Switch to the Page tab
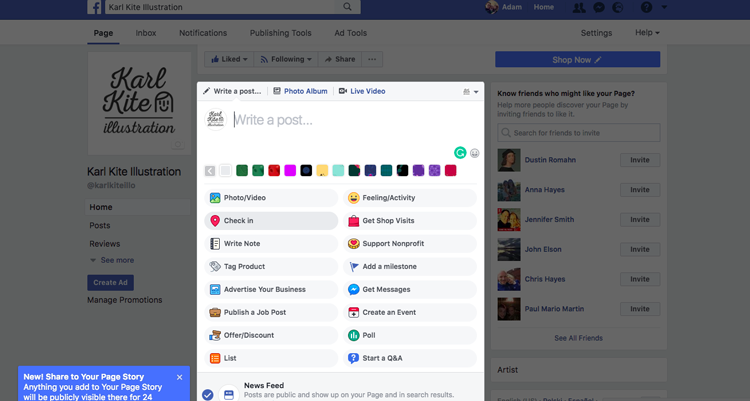 click(103, 33)
